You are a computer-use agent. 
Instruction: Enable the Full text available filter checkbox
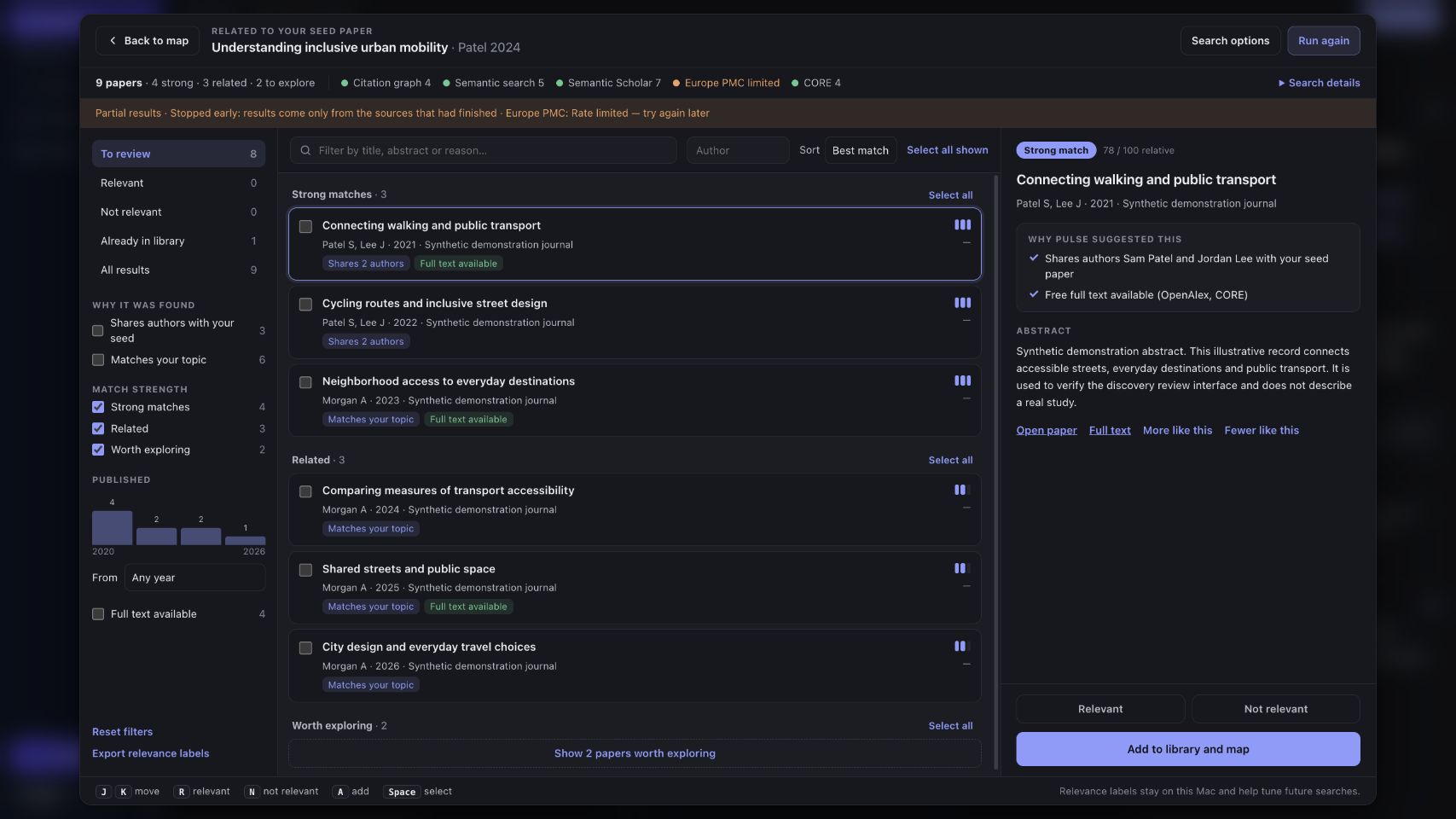(x=98, y=614)
